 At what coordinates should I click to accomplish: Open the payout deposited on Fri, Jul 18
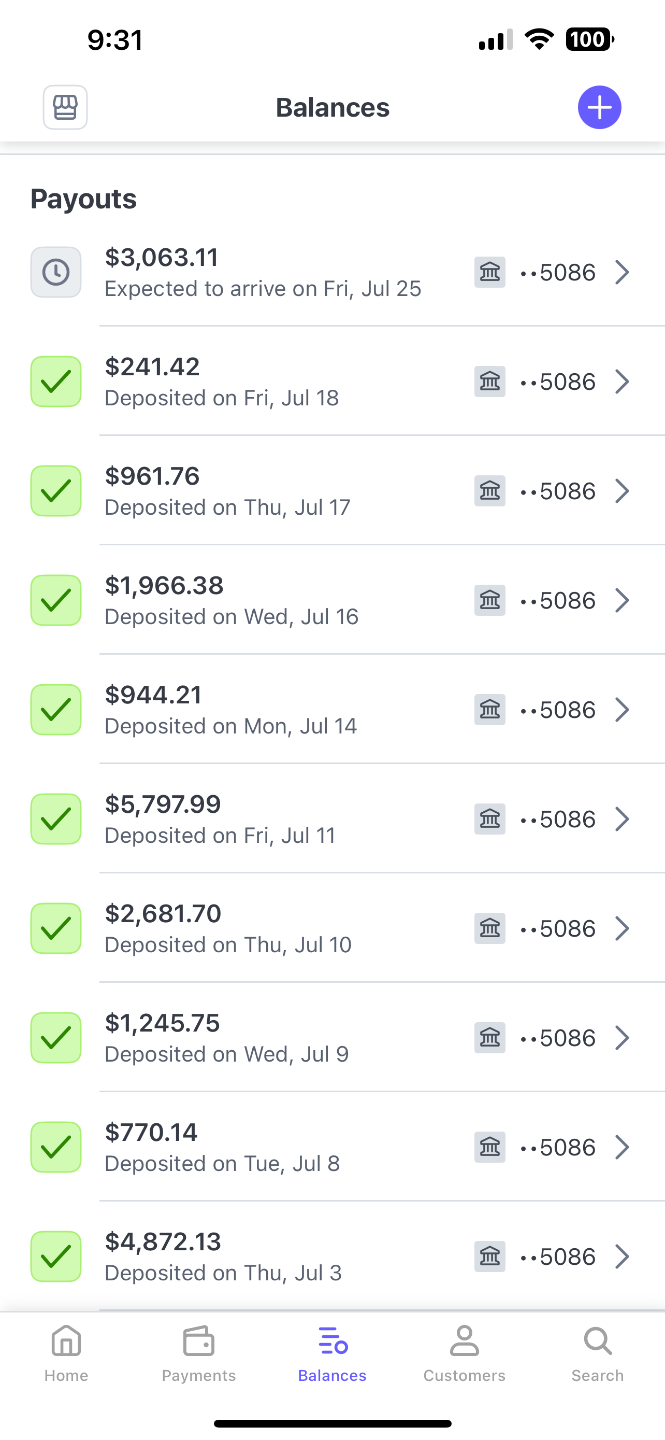coord(222,382)
